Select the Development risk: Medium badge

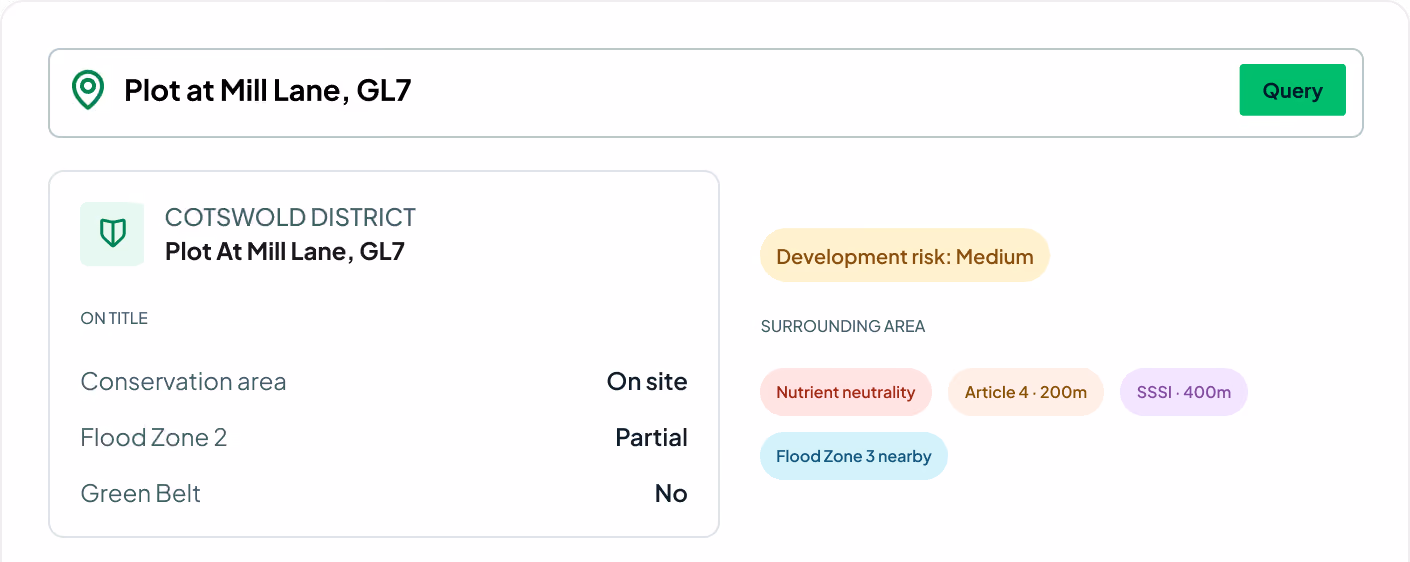pyautogui.click(x=904, y=256)
